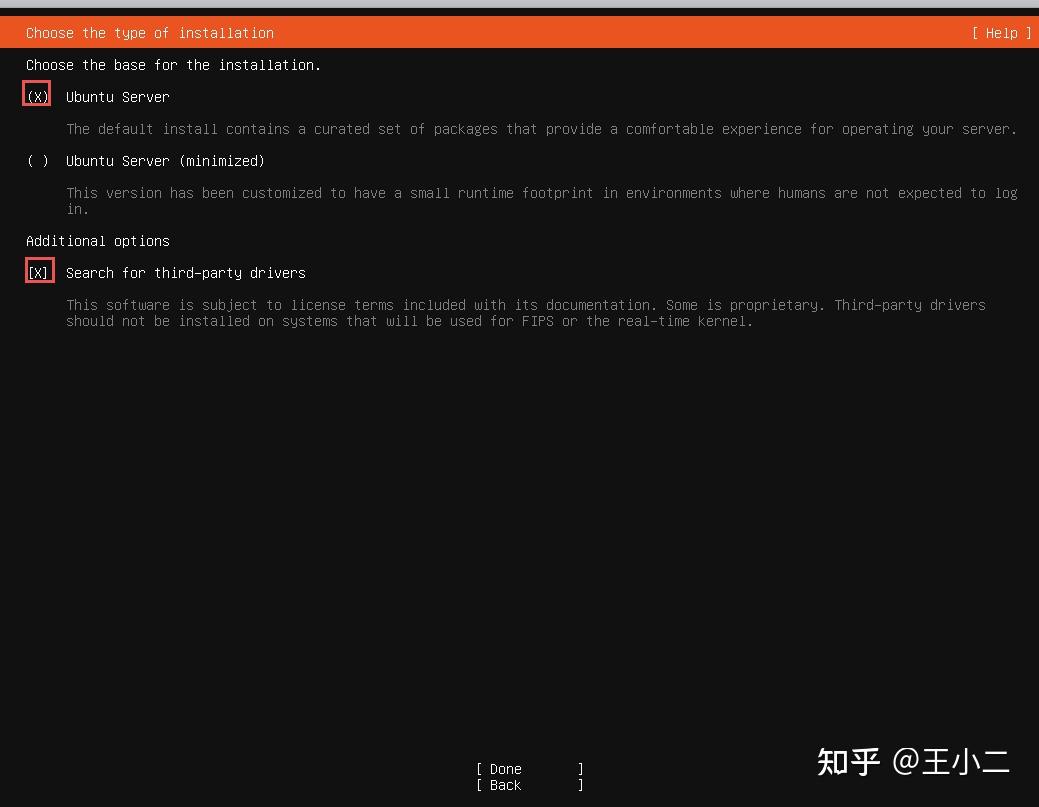Screen dimensions: 1039x807
Task: Click the third-party license terms description
Action: (x=525, y=313)
